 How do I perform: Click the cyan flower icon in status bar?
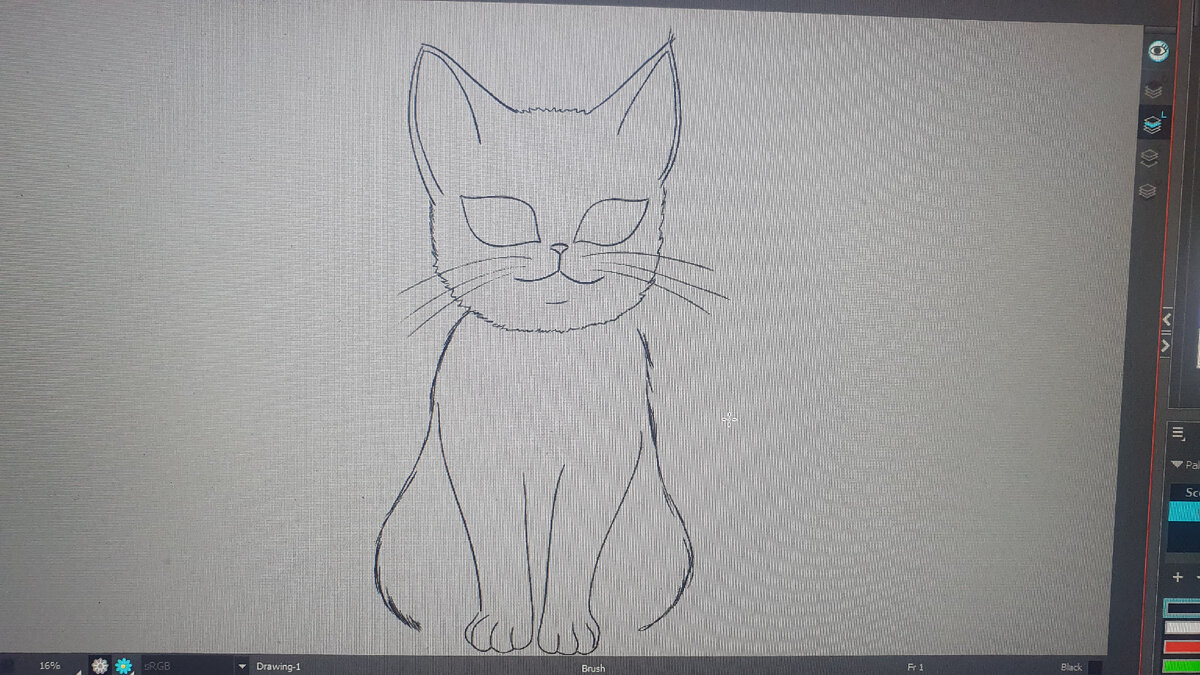pos(124,666)
